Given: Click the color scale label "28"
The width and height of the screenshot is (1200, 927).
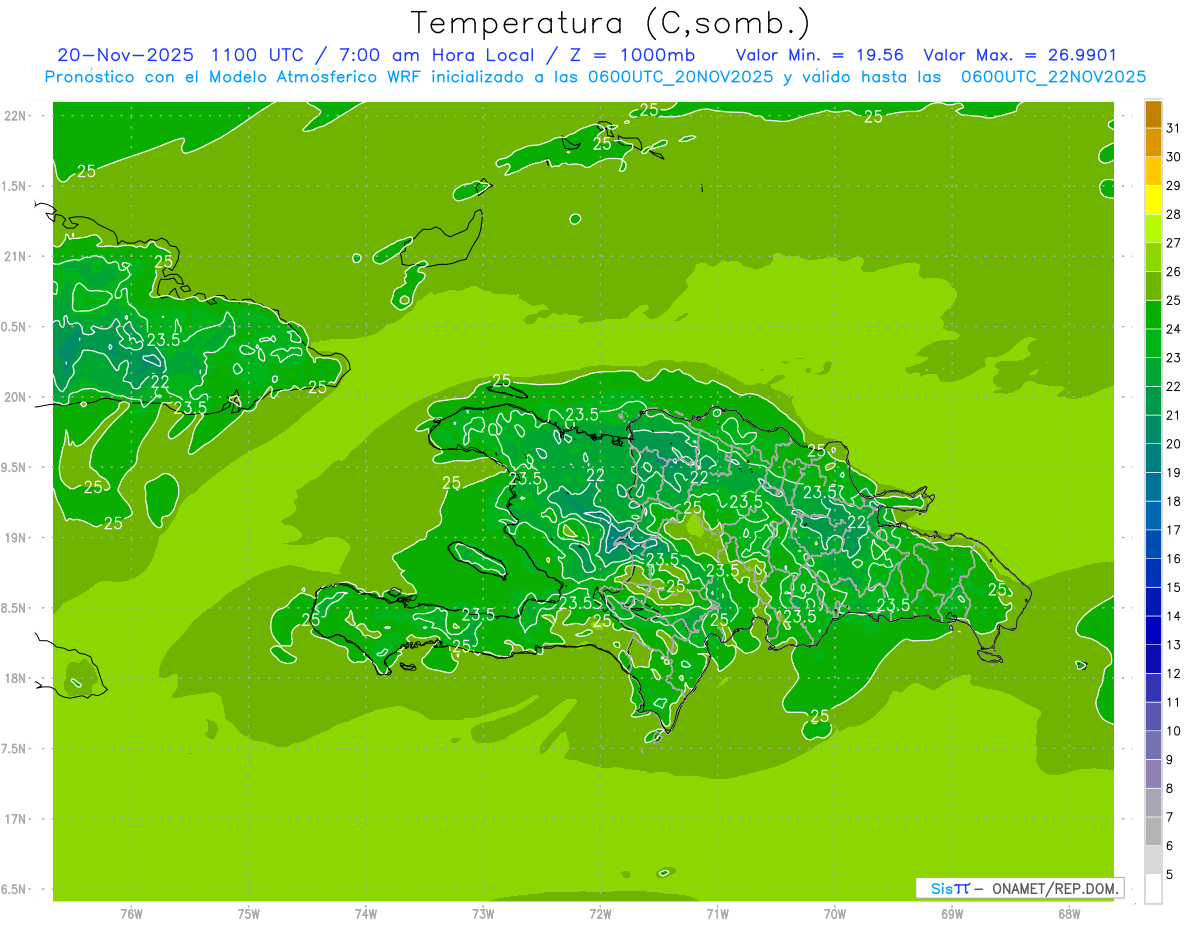Looking at the screenshot, I should [x=1174, y=214].
